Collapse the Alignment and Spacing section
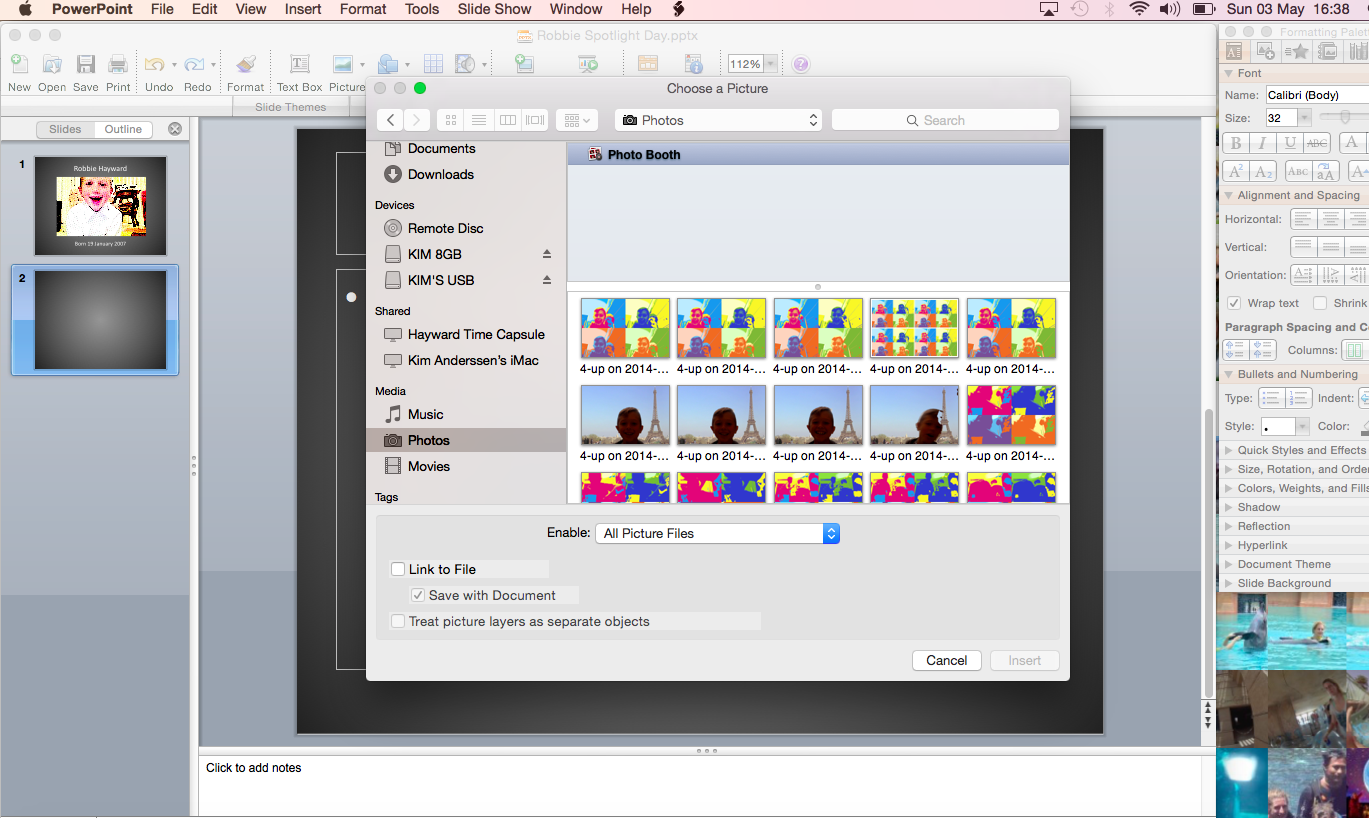Viewport: 1369px width, 818px height. [1229, 195]
